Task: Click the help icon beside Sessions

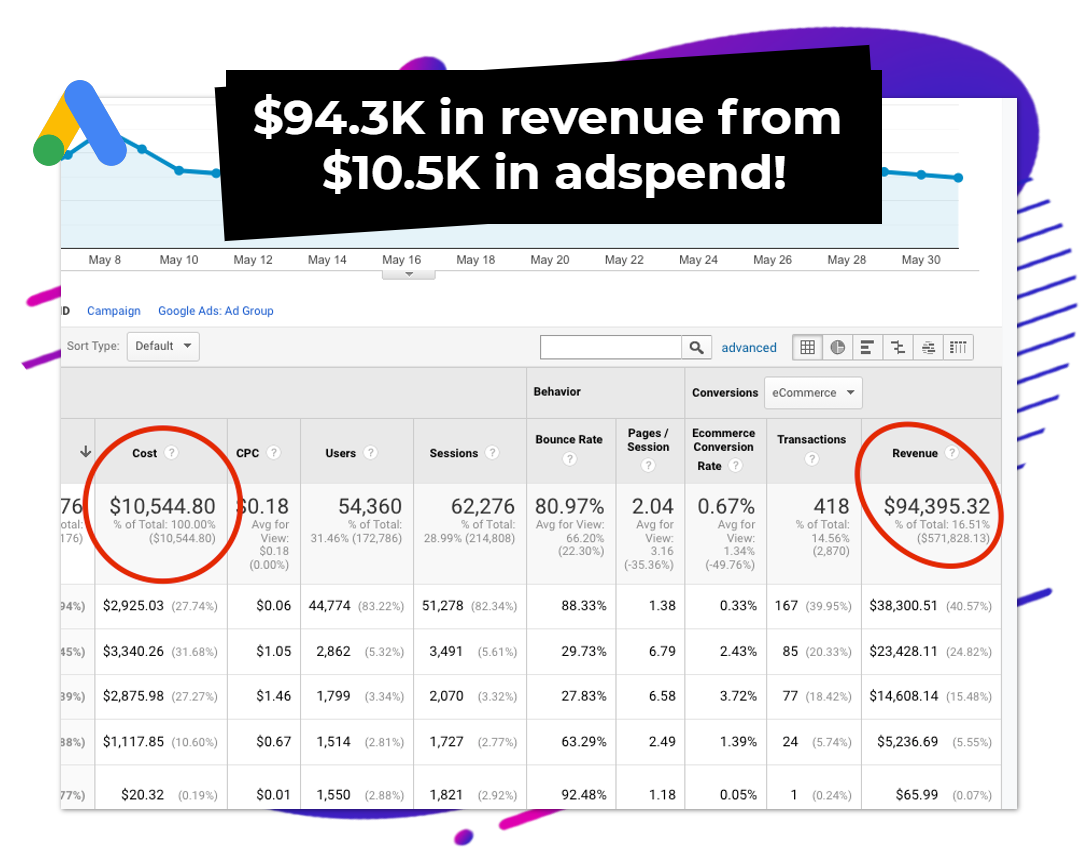Action: point(492,453)
